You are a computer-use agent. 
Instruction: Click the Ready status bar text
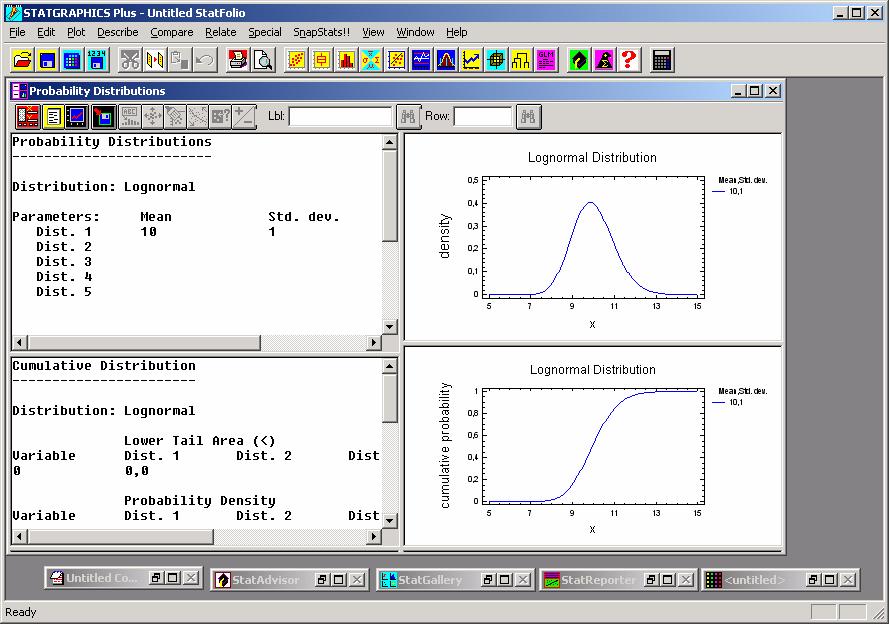click(20, 612)
